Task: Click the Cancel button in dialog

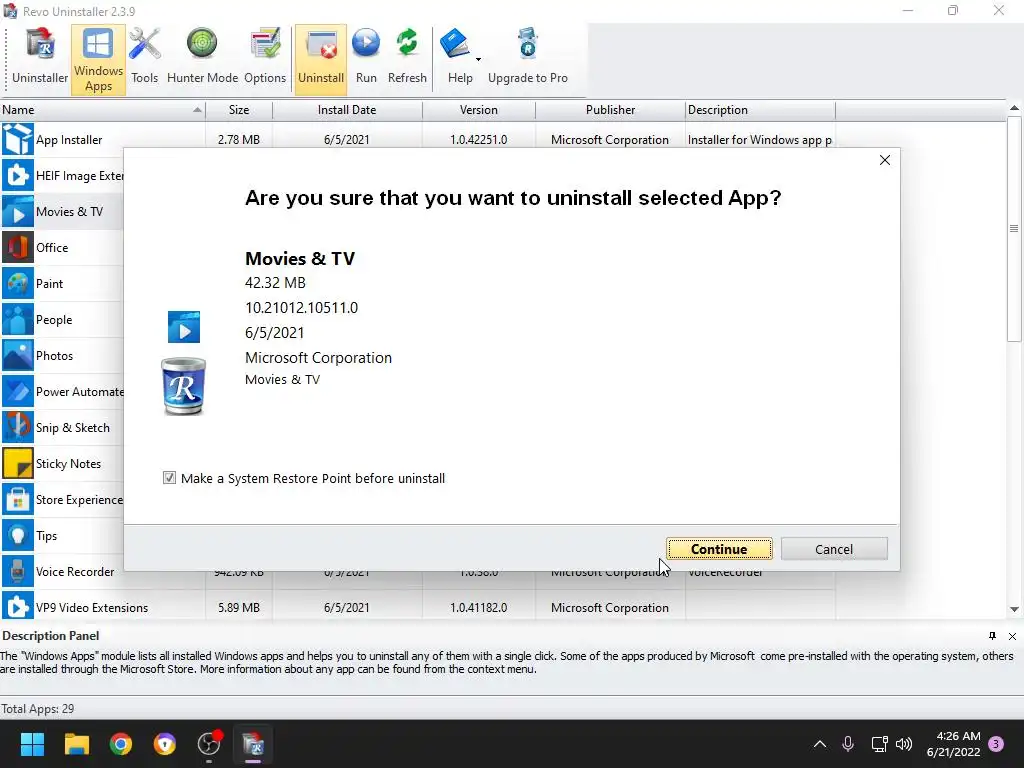Action: click(x=834, y=549)
